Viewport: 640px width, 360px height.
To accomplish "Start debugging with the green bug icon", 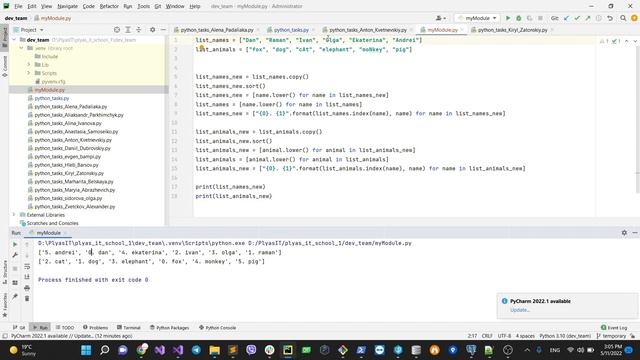I will (519, 18).
